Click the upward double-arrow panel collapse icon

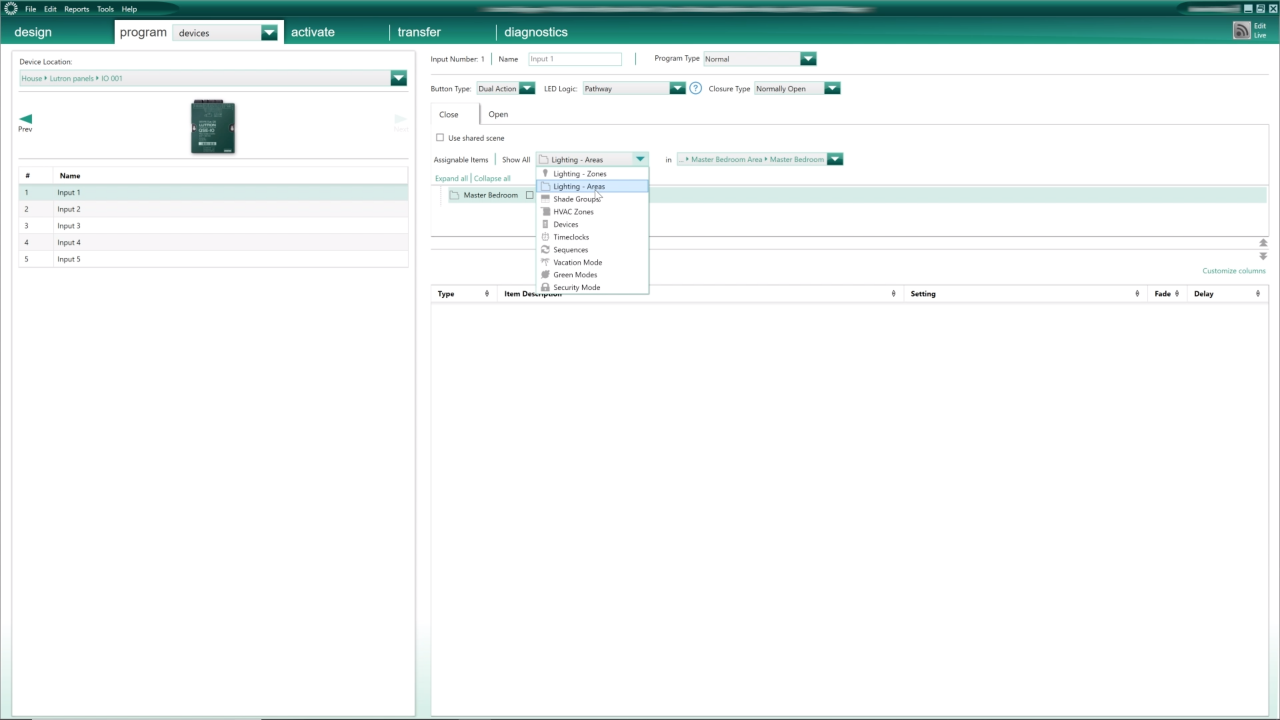[1263, 243]
